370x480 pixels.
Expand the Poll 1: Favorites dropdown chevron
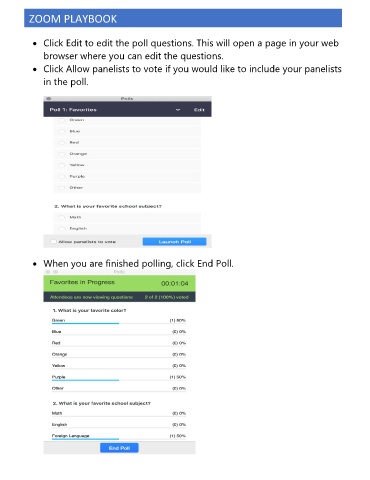[178, 110]
